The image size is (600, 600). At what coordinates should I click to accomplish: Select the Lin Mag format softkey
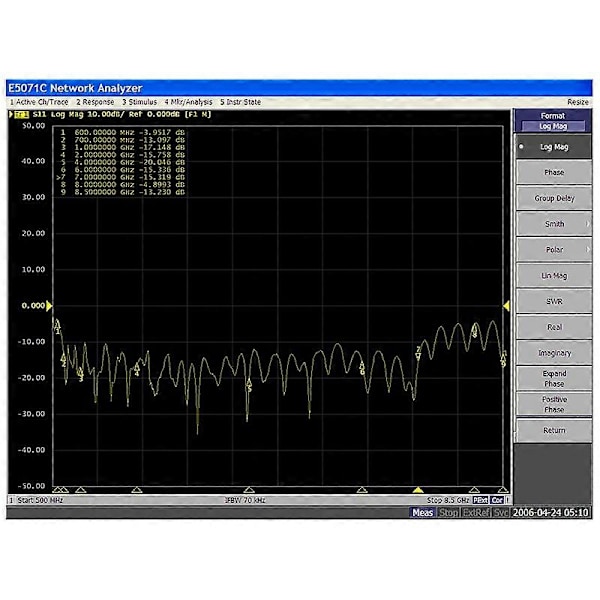click(x=554, y=276)
